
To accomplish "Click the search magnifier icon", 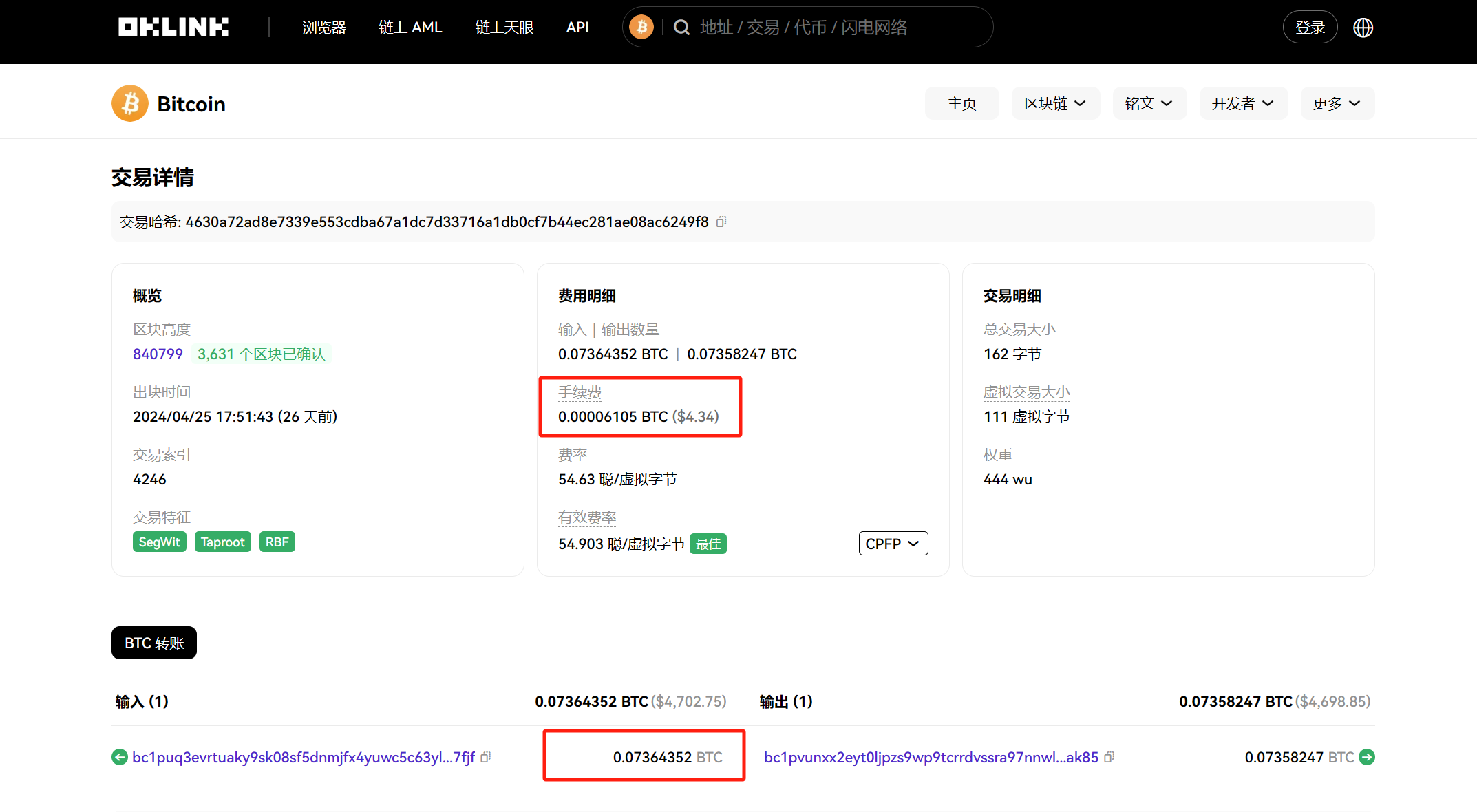I will [x=681, y=28].
